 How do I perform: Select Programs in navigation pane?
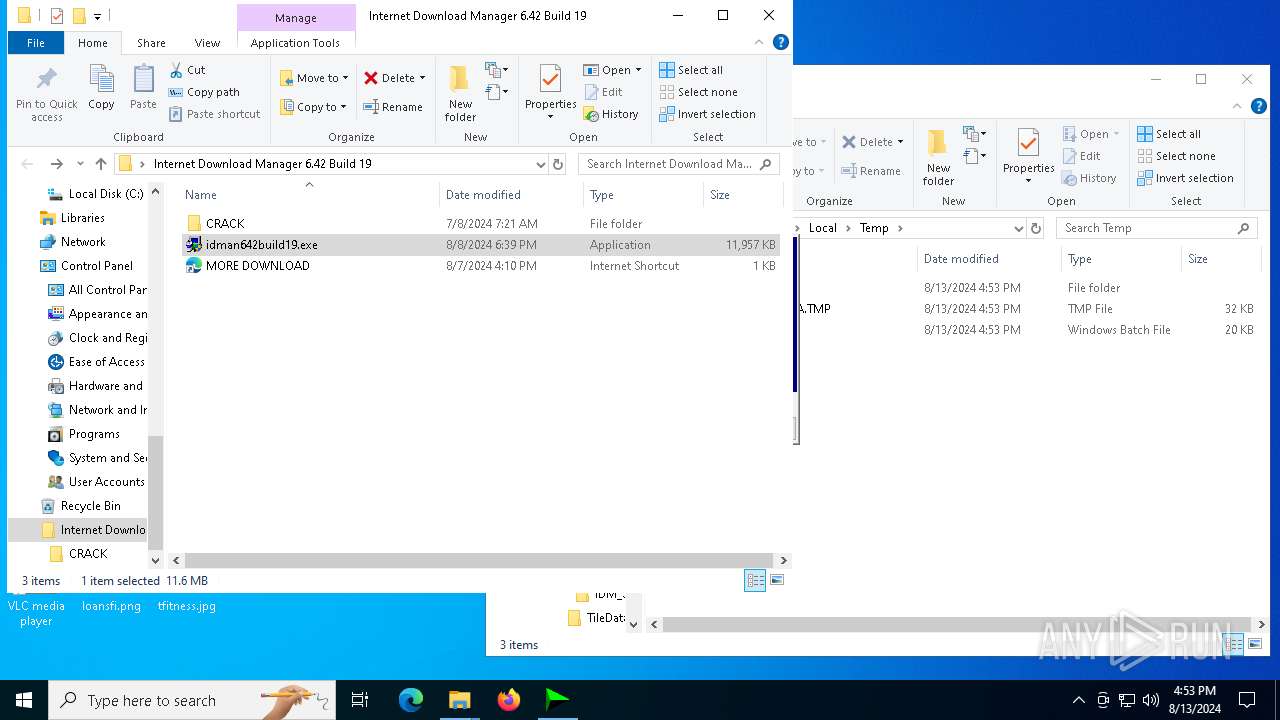point(84,434)
